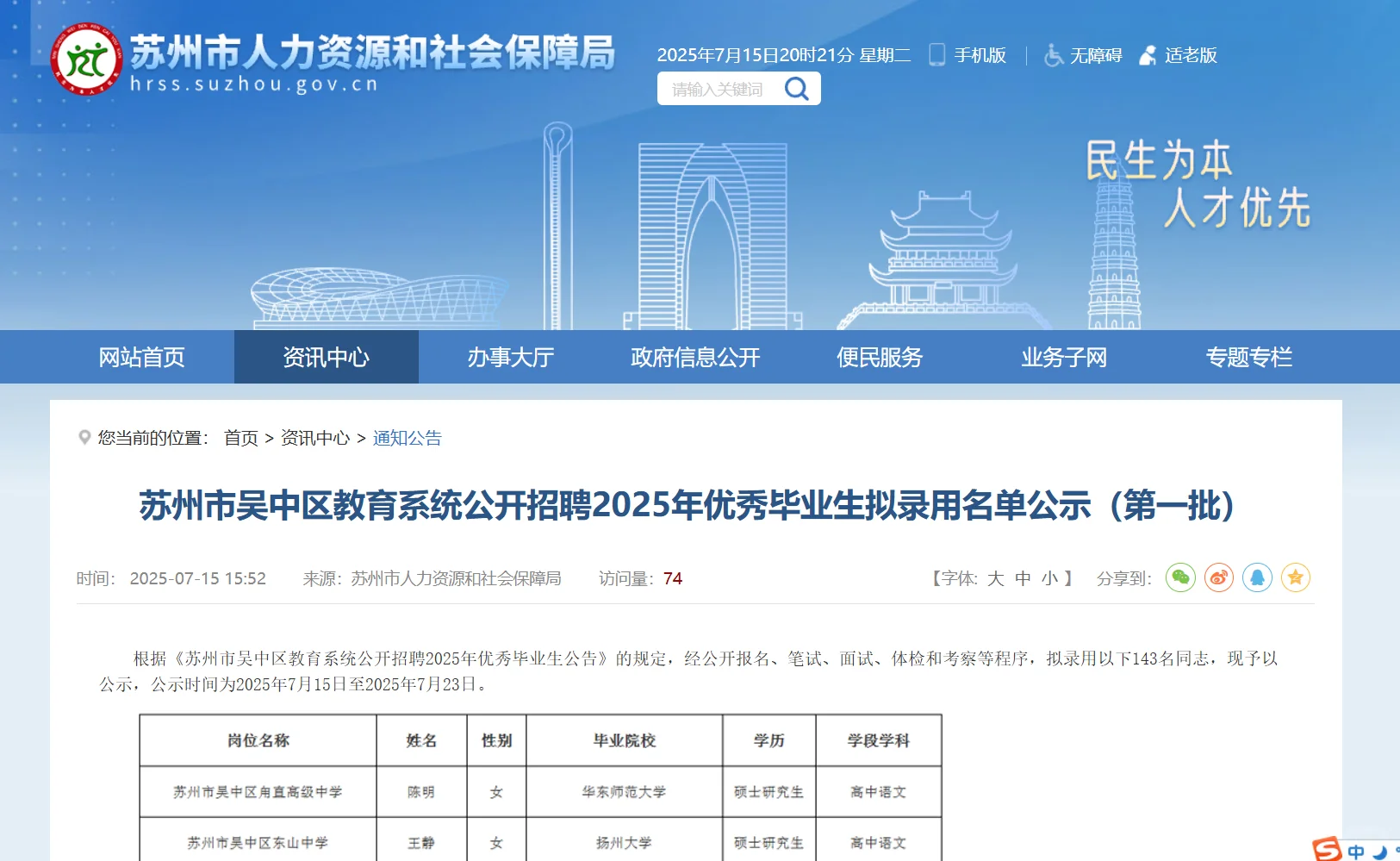Click the Sogou input method S icon
This screenshot has height=861, width=1400.
(x=1328, y=849)
